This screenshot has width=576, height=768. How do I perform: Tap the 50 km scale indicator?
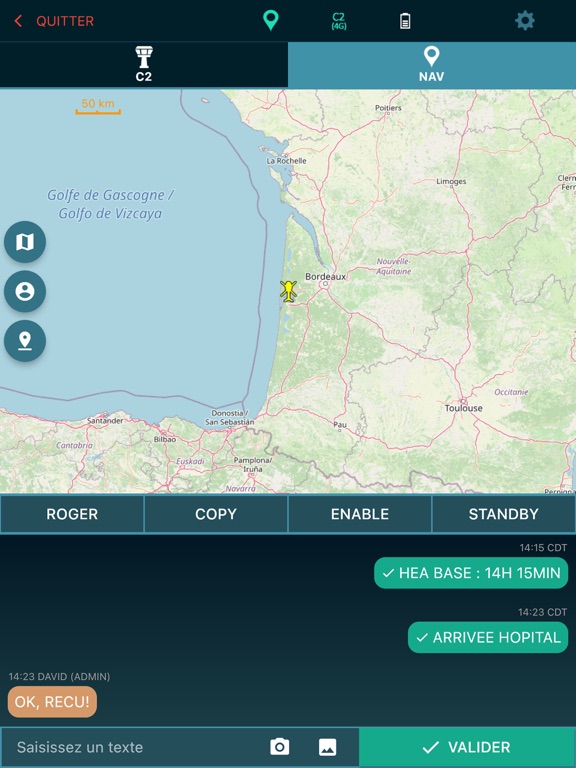(x=98, y=106)
